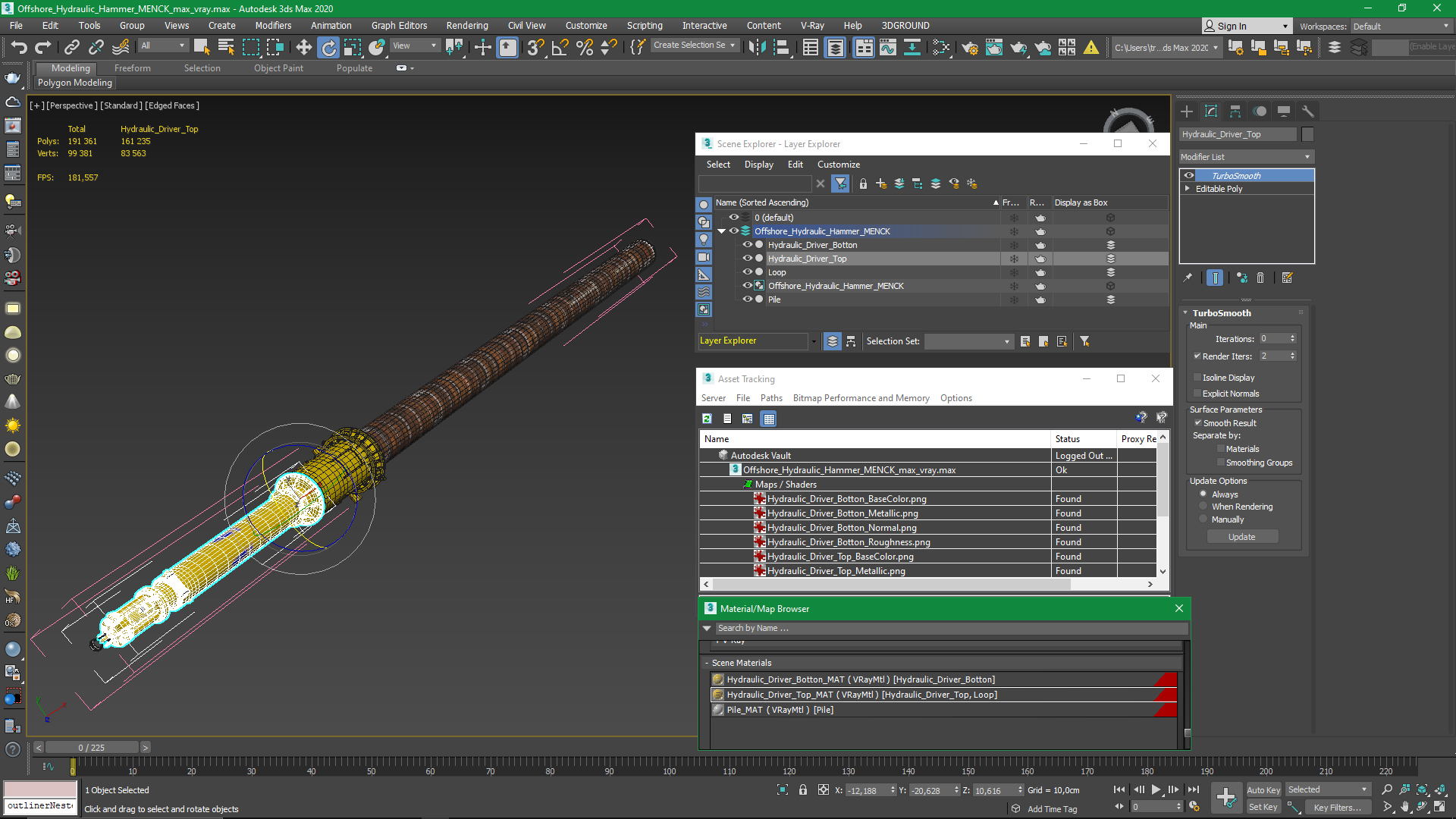Toggle the Smooth Result checkbox

click(1198, 423)
